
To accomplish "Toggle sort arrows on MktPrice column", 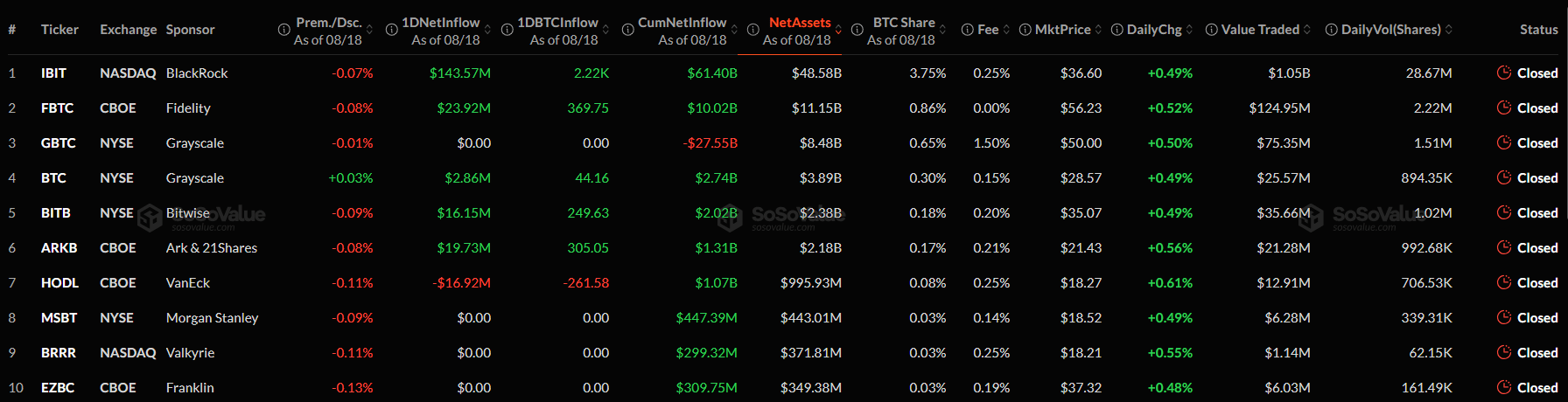I will pyautogui.click(x=1098, y=30).
